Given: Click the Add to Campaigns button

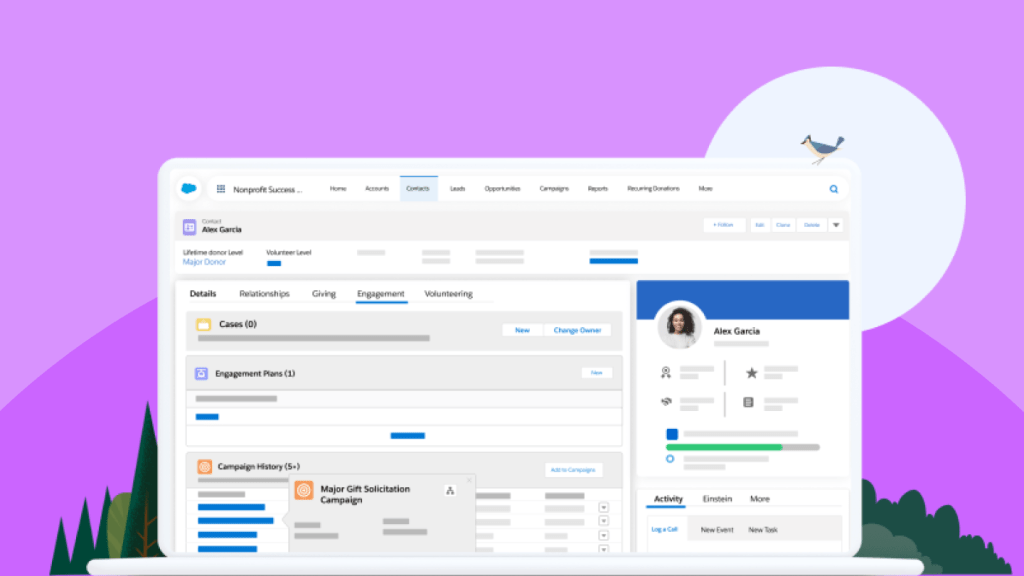Looking at the screenshot, I should pyautogui.click(x=573, y=470).
